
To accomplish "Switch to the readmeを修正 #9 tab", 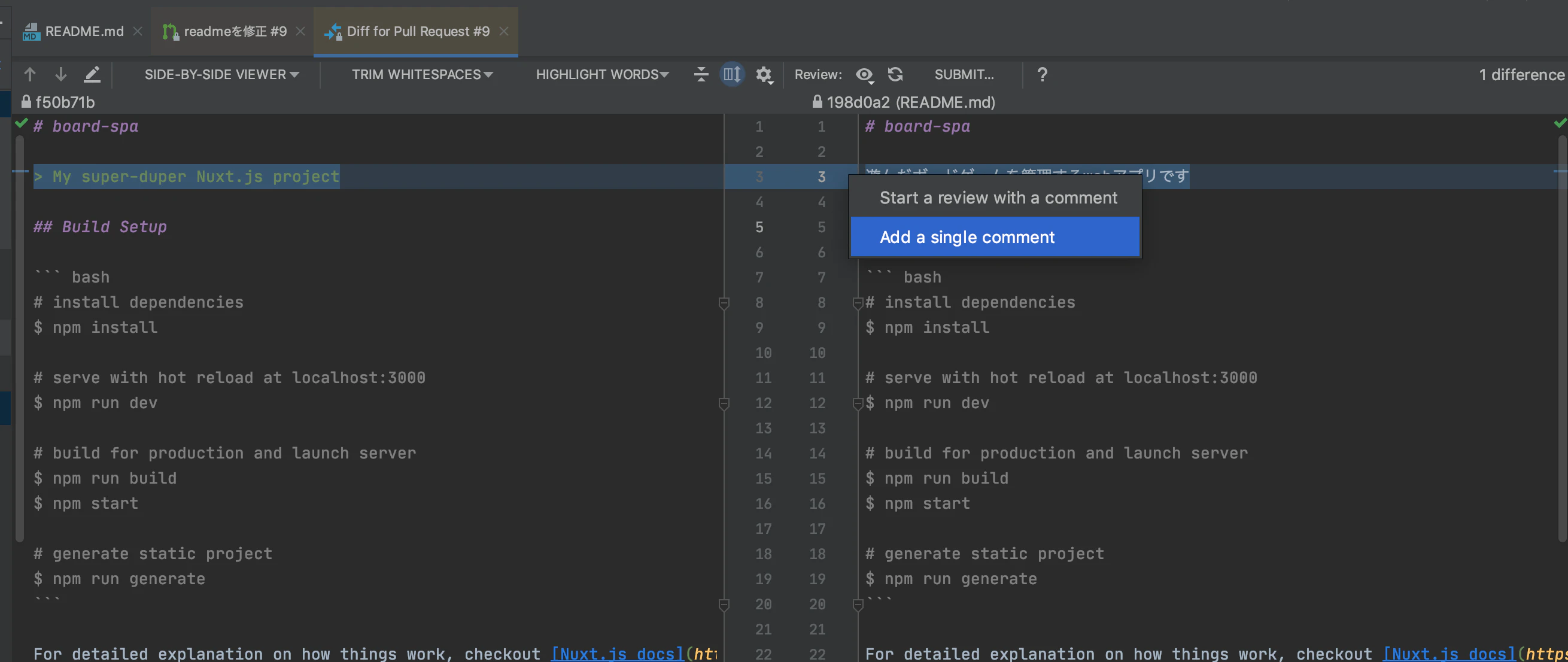I will 235,31.
